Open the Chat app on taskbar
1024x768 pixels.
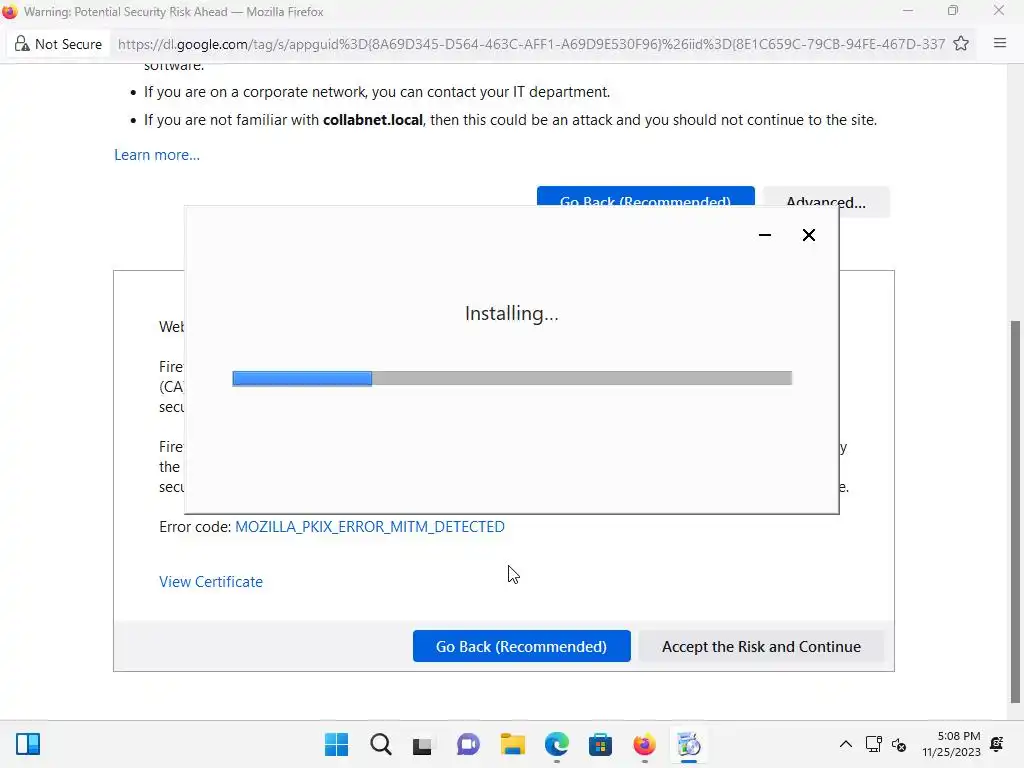coord(468,744)
